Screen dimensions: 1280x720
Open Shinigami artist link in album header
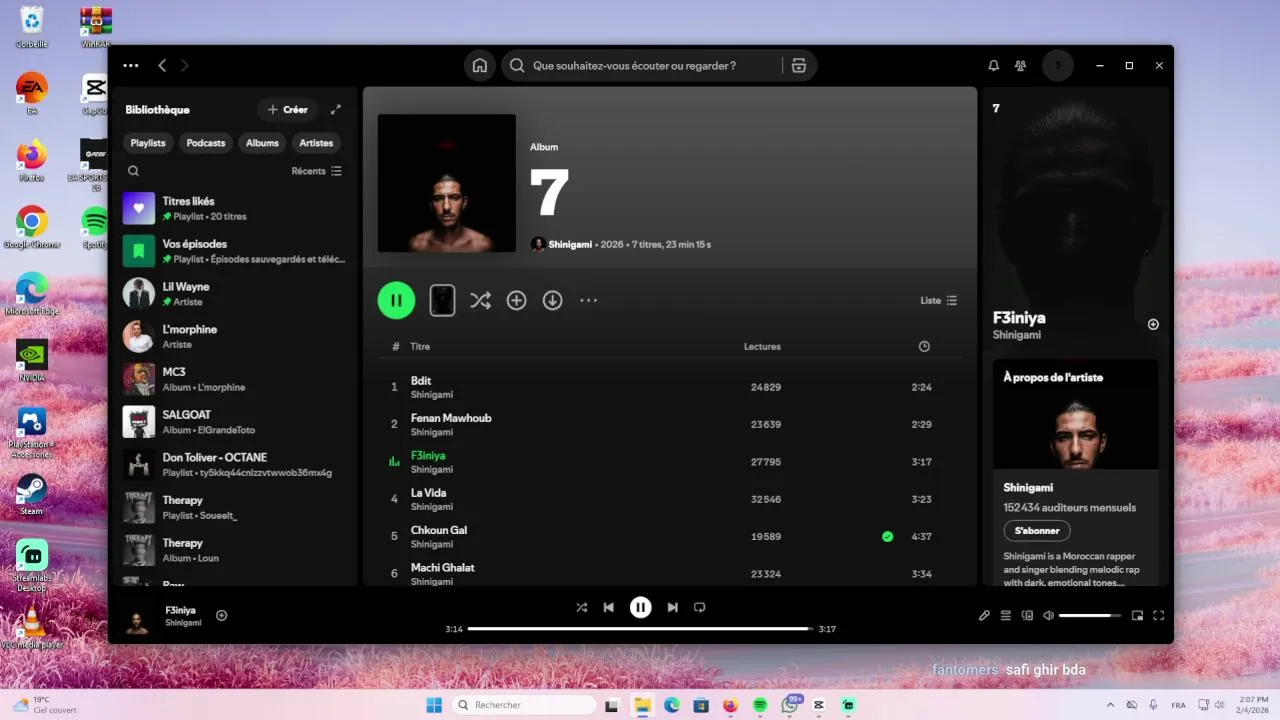coord(570,244)
